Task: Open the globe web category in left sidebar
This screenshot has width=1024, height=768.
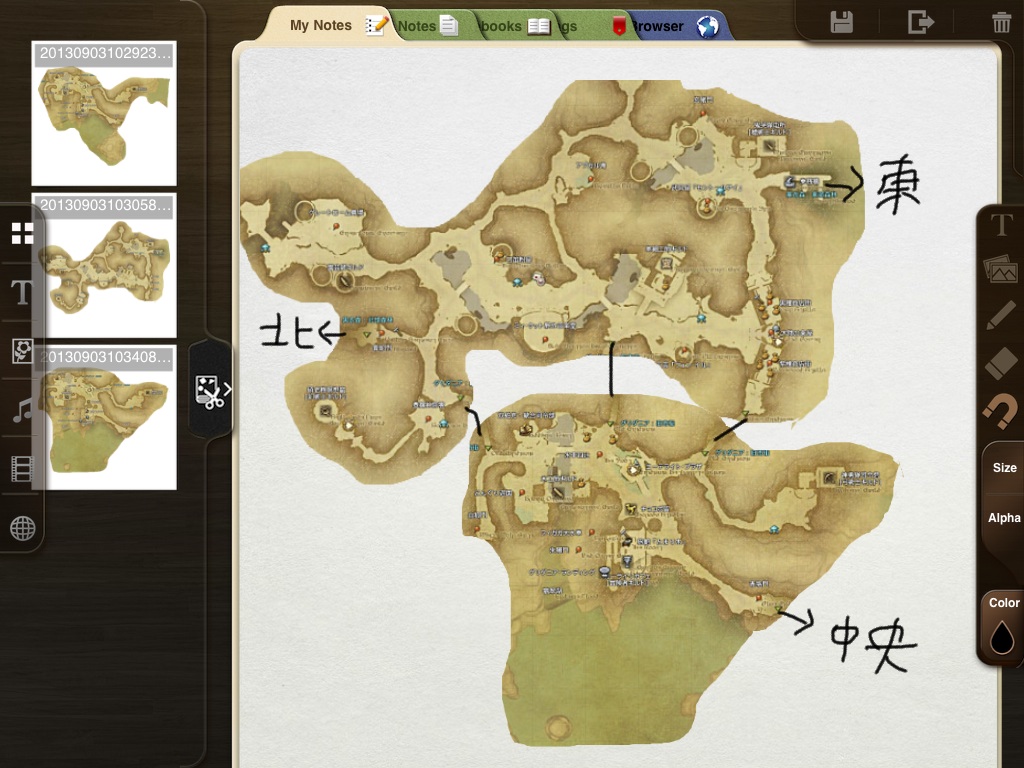Action: coord(22,528)
